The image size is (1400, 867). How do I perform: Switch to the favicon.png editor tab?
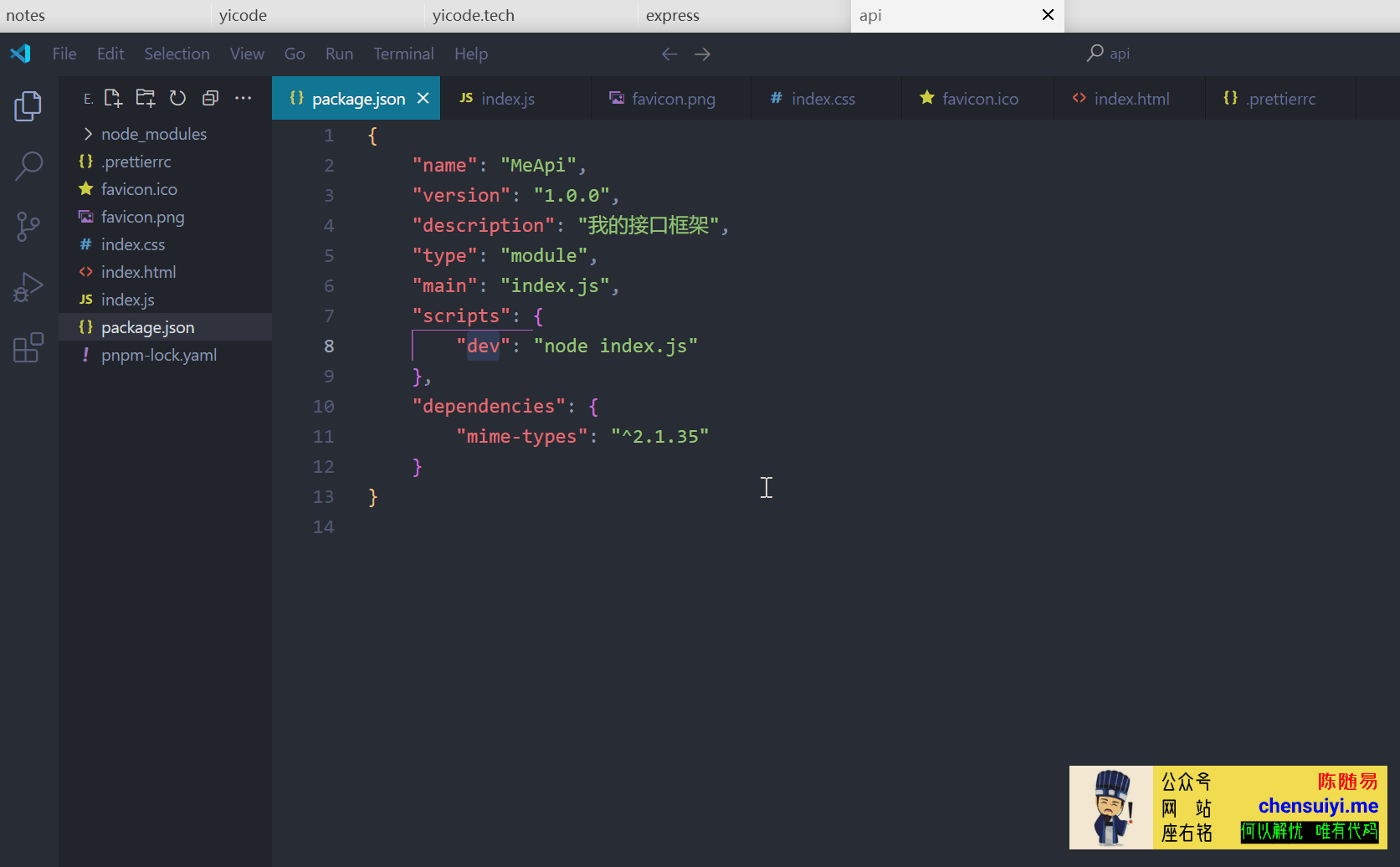671,98
